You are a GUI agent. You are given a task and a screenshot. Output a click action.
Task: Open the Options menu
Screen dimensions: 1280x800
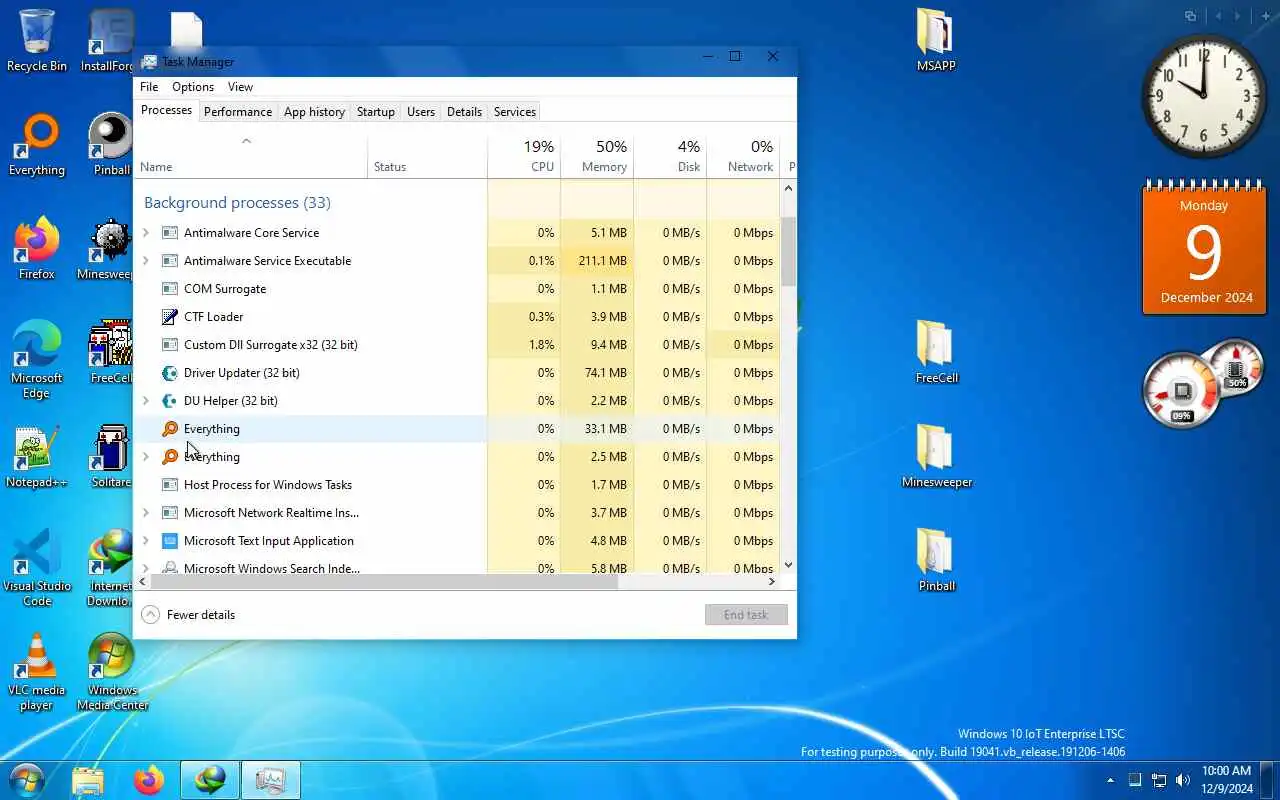pos(193,87)
